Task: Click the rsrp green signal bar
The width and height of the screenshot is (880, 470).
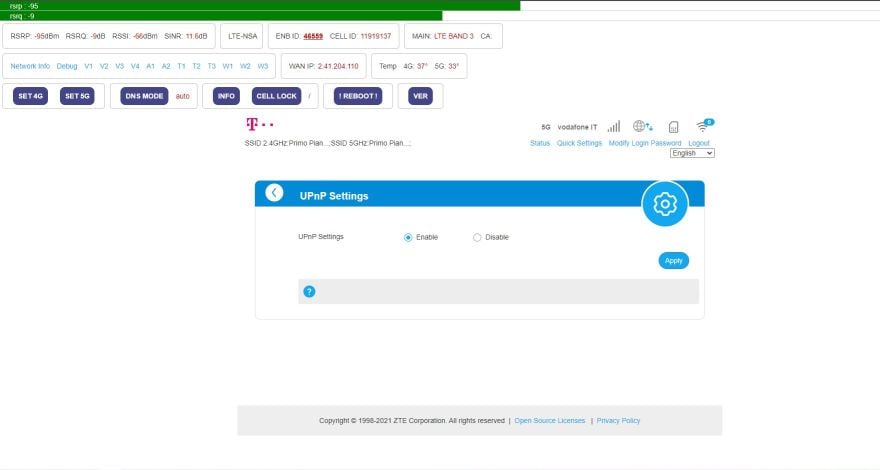Action: (x=260, y=5)
